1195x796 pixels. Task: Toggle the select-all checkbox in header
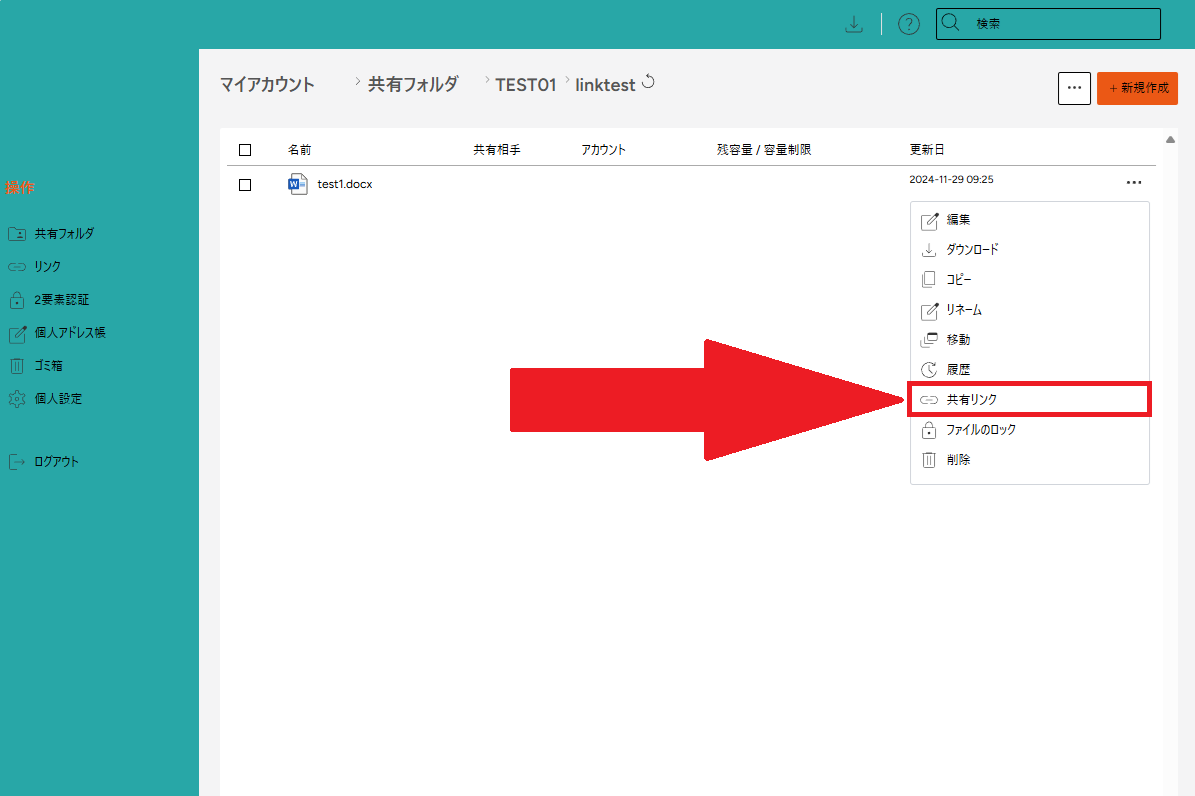point(245,150)
